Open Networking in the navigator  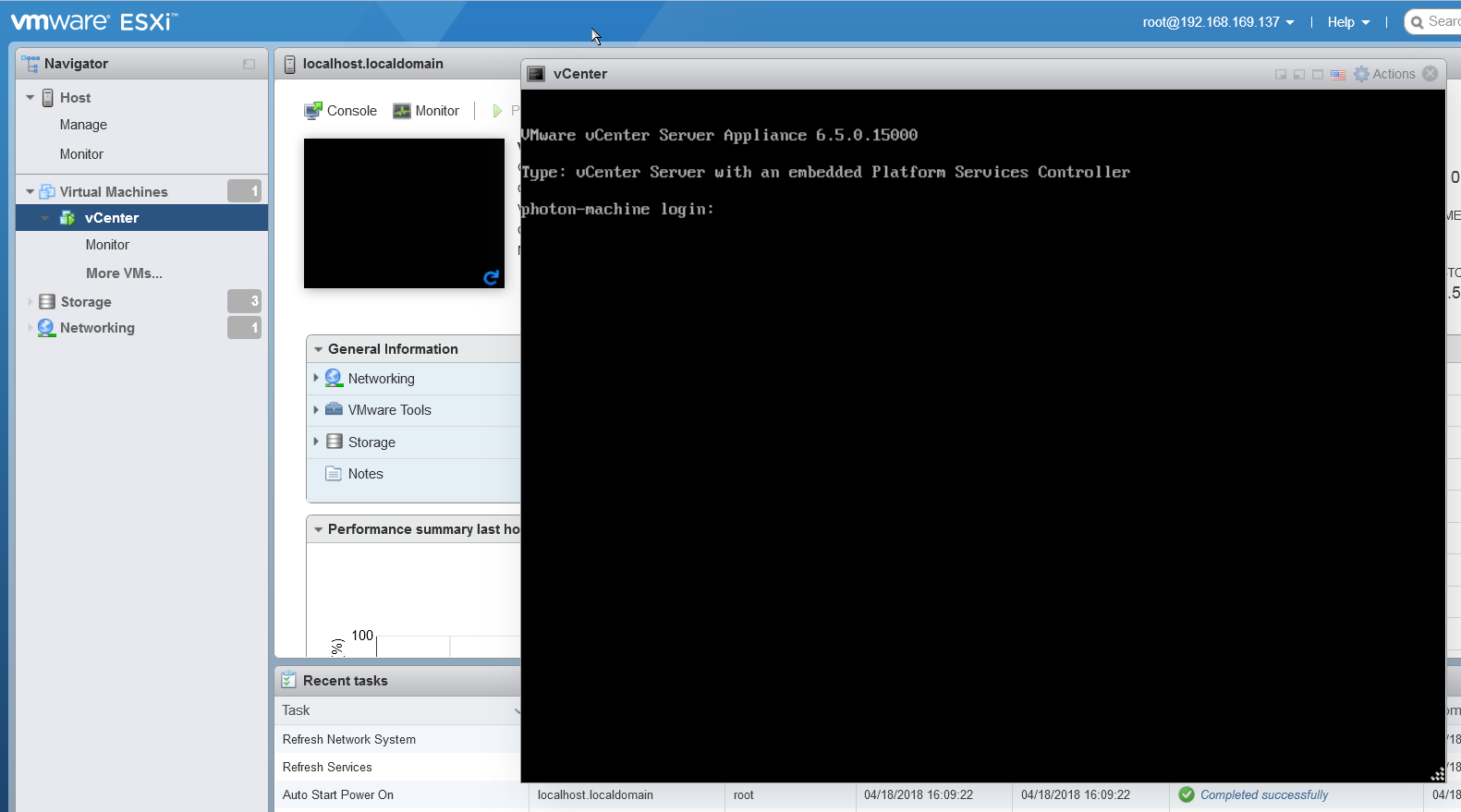pyautogui.click(x=97, y=328)
